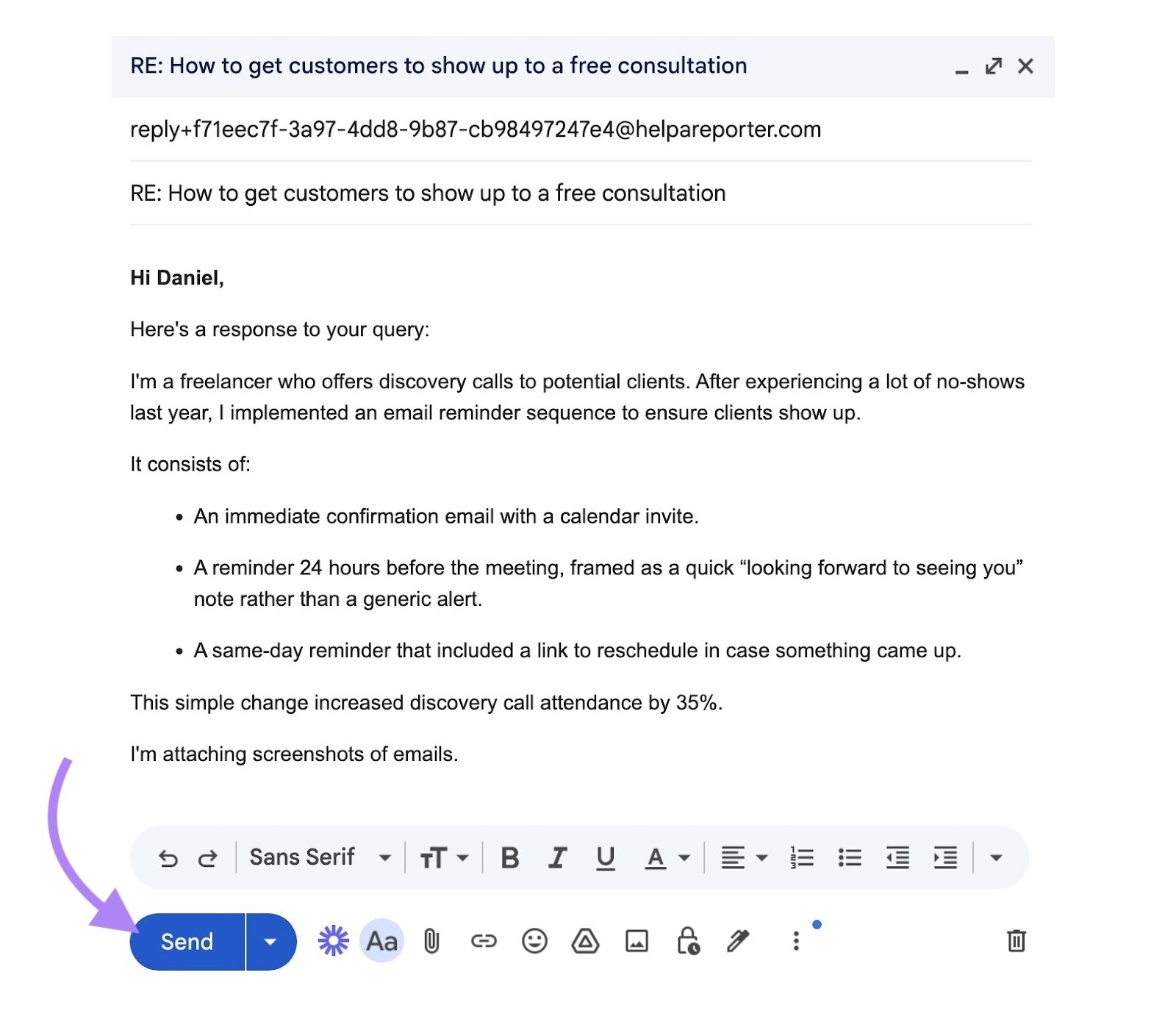The image size is (1176, 1022).
Task: Toggle underline formatting
Action: (604, 857)
